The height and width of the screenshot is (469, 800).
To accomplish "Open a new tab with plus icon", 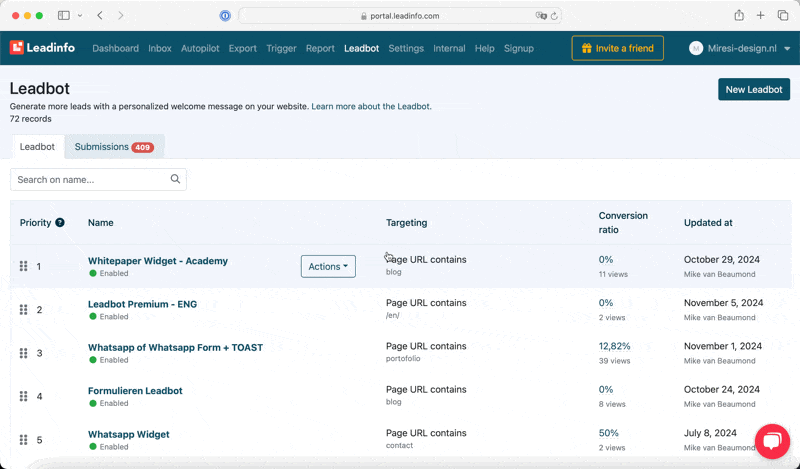I will 760,16.
